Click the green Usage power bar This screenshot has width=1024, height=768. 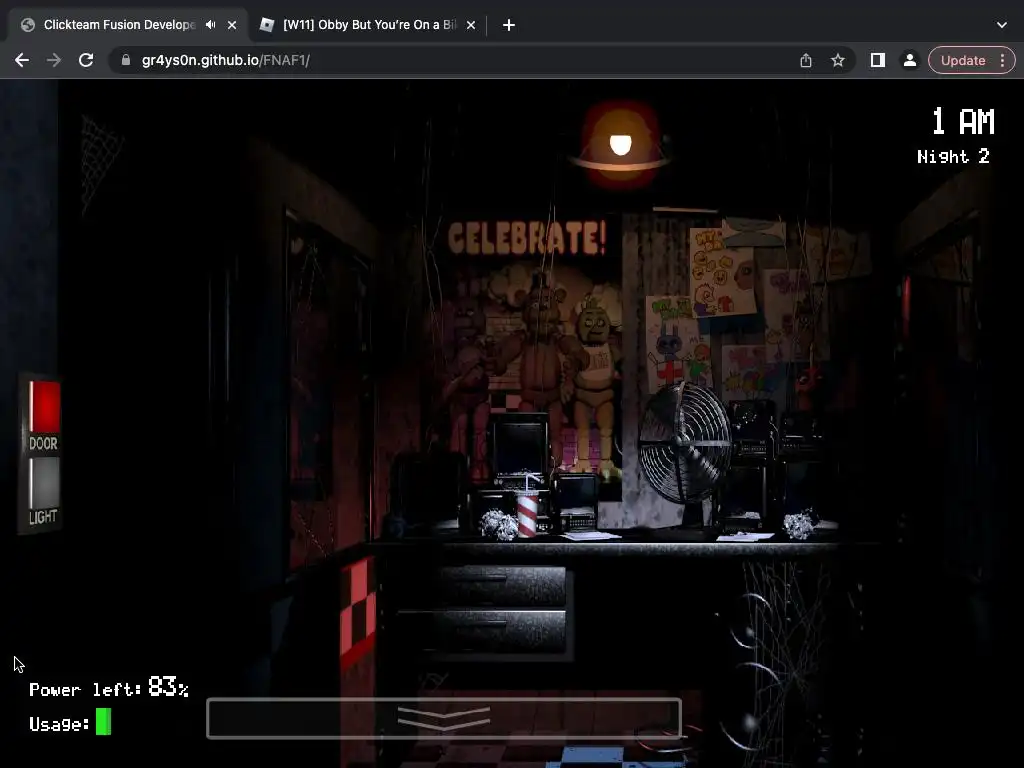[103, 722]
